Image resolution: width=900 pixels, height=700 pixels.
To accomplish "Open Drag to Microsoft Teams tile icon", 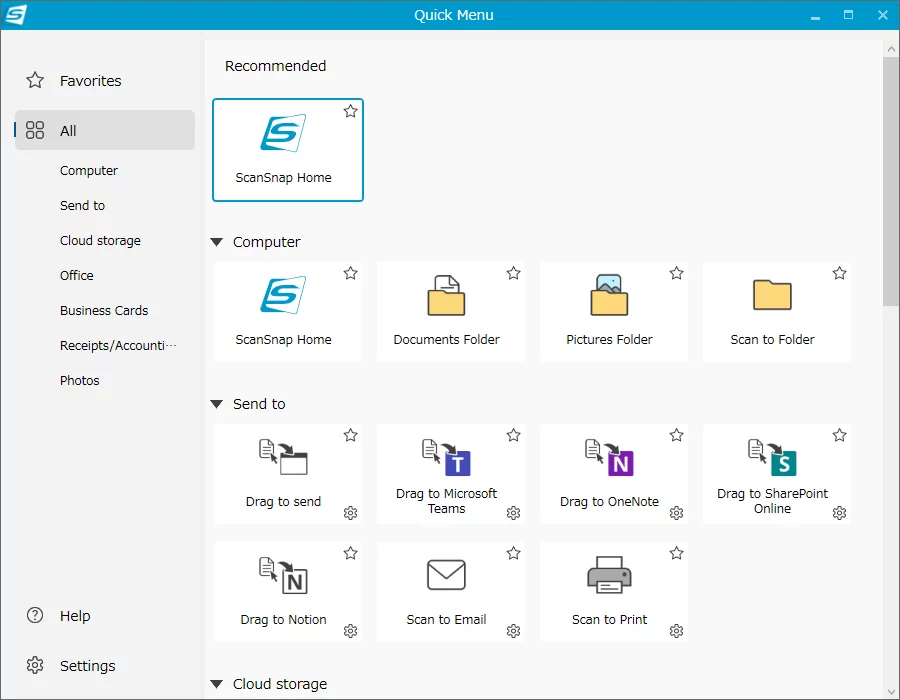I will point(446,457).
